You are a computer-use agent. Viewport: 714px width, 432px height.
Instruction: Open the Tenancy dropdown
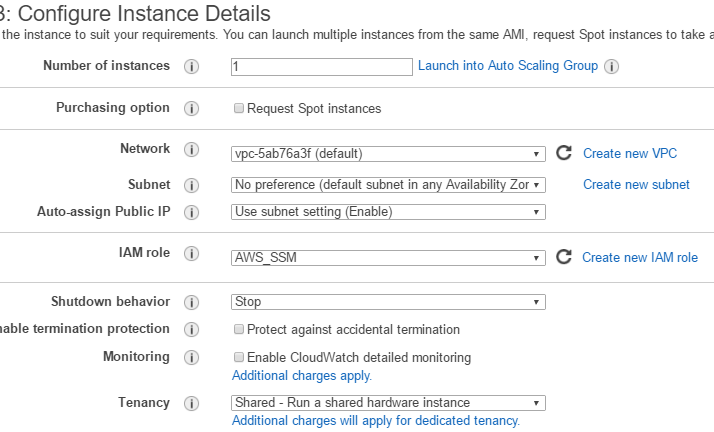[x=388, y=403]
